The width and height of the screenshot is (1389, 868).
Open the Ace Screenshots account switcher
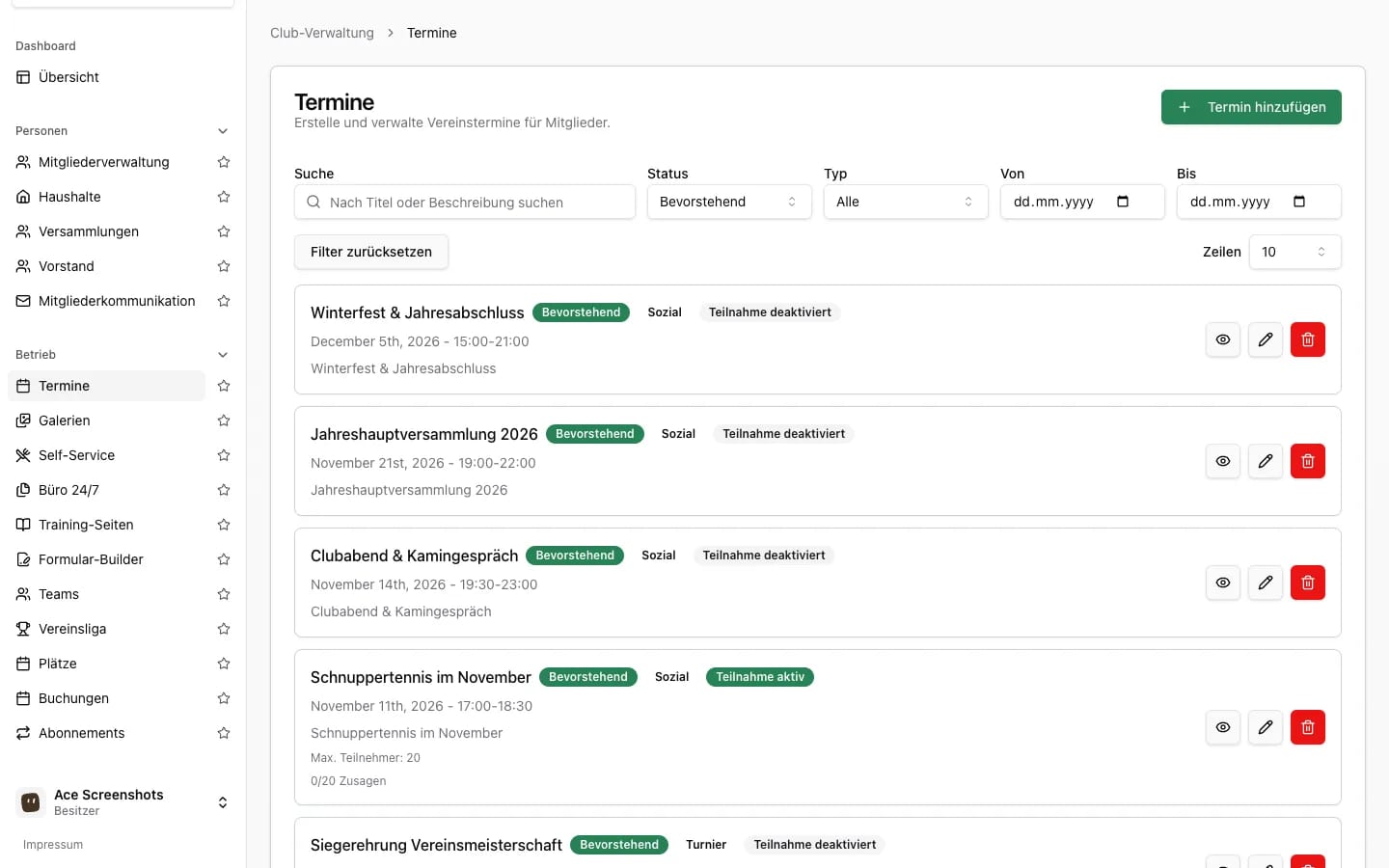point(123,802)
